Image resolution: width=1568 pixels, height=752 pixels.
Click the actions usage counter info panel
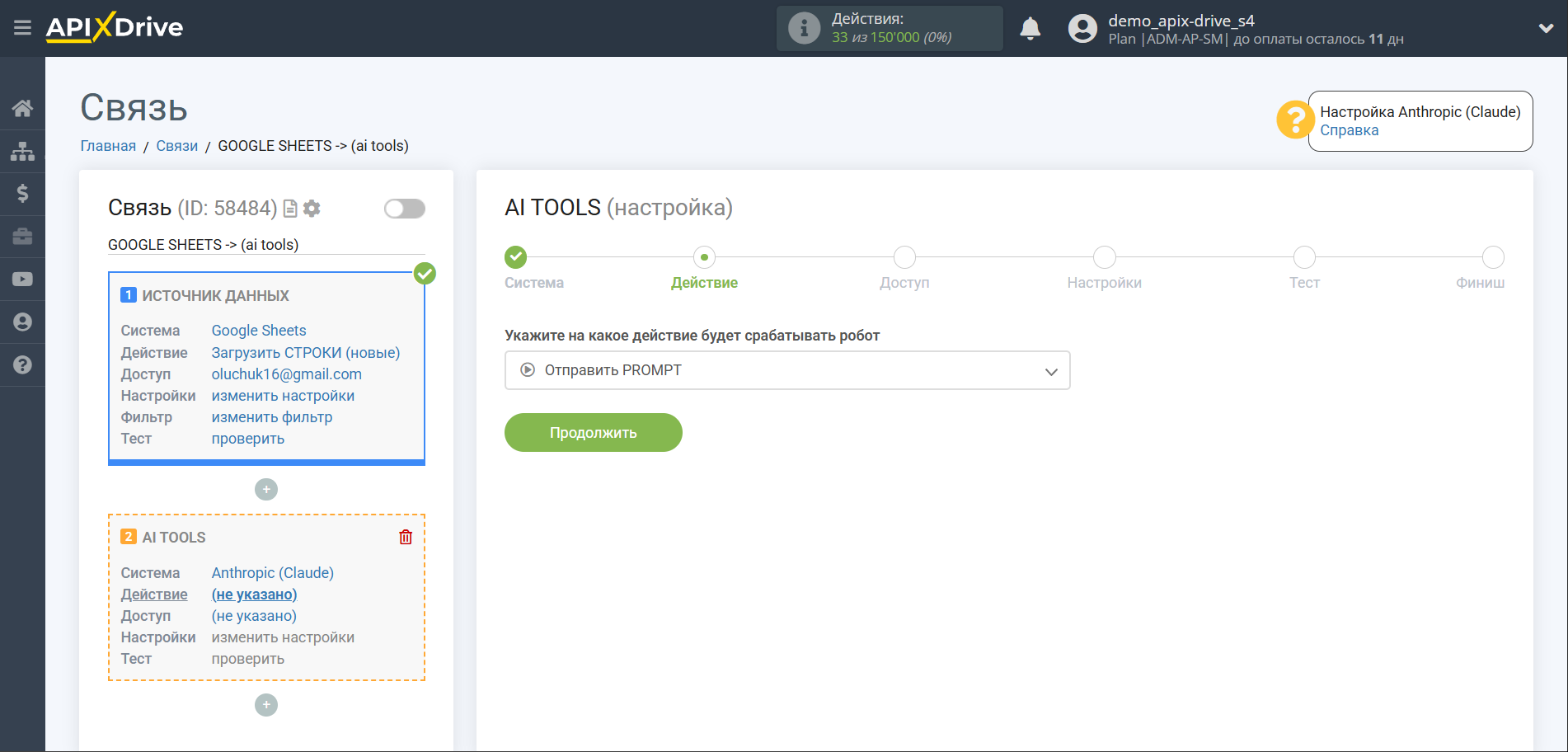point(889,29)
